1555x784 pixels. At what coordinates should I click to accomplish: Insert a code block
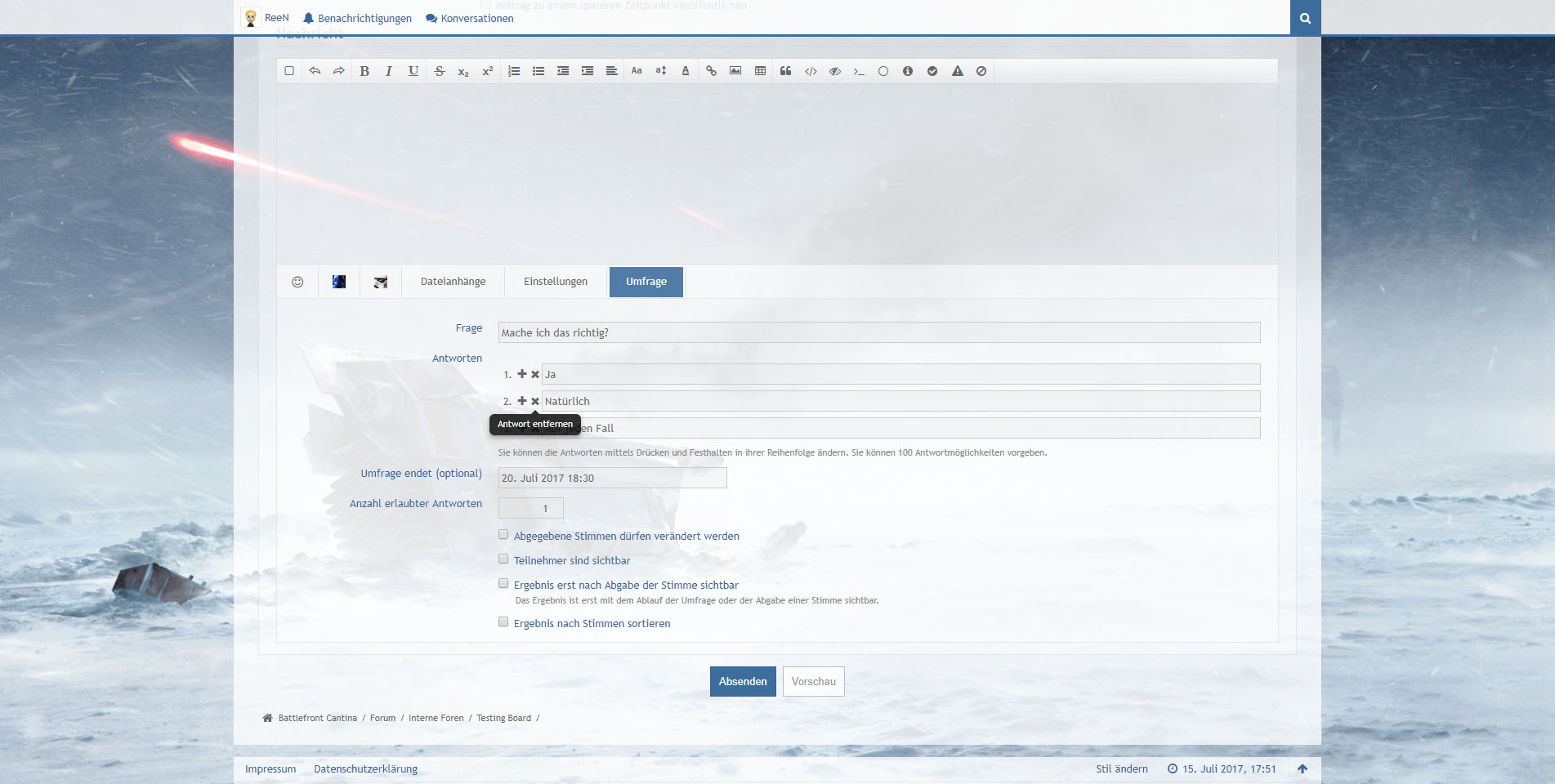tap(811, 71)
